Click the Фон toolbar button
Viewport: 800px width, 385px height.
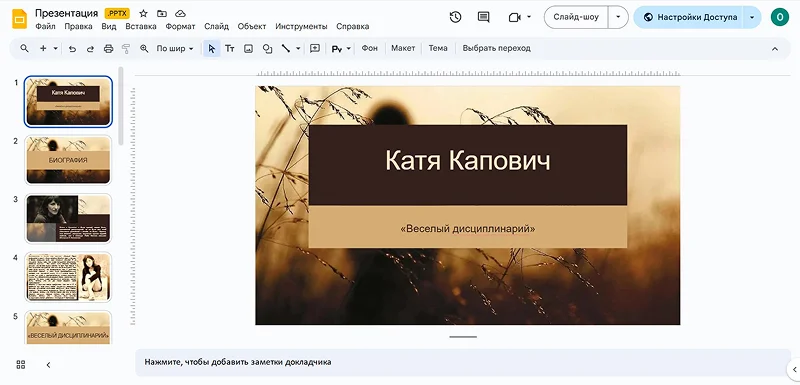369,48
